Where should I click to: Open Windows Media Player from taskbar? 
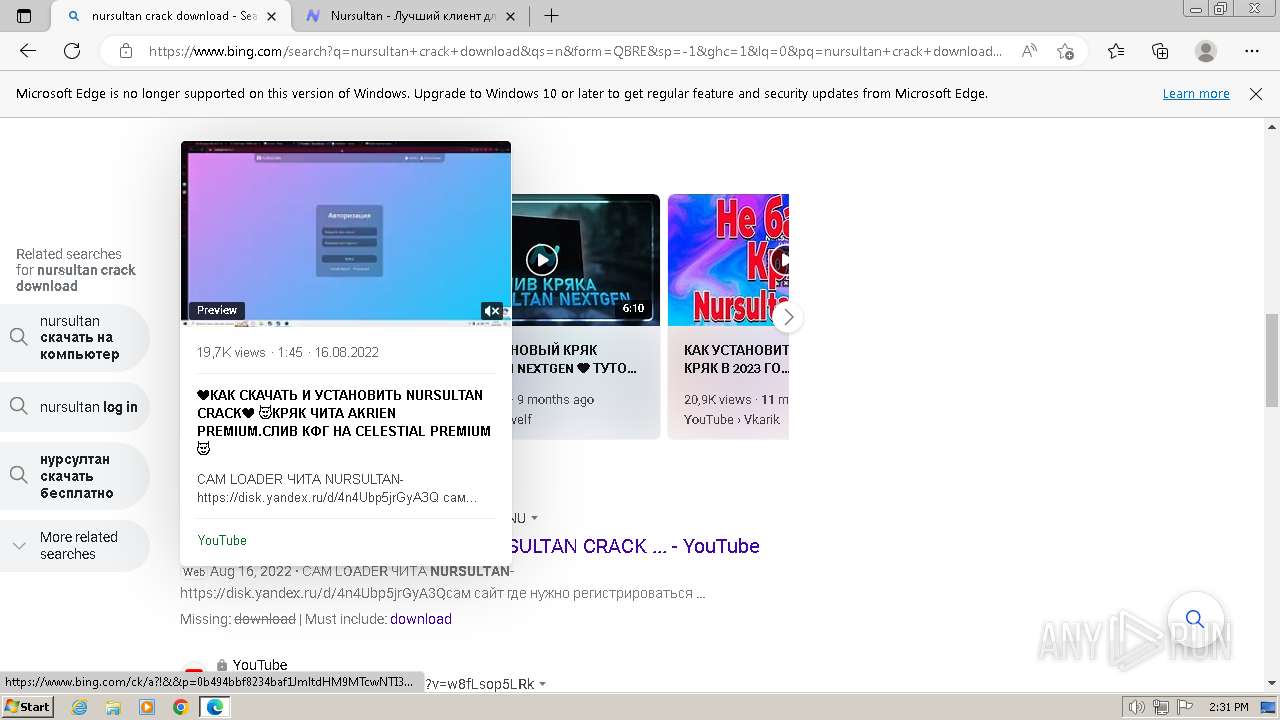coord(147,707)
